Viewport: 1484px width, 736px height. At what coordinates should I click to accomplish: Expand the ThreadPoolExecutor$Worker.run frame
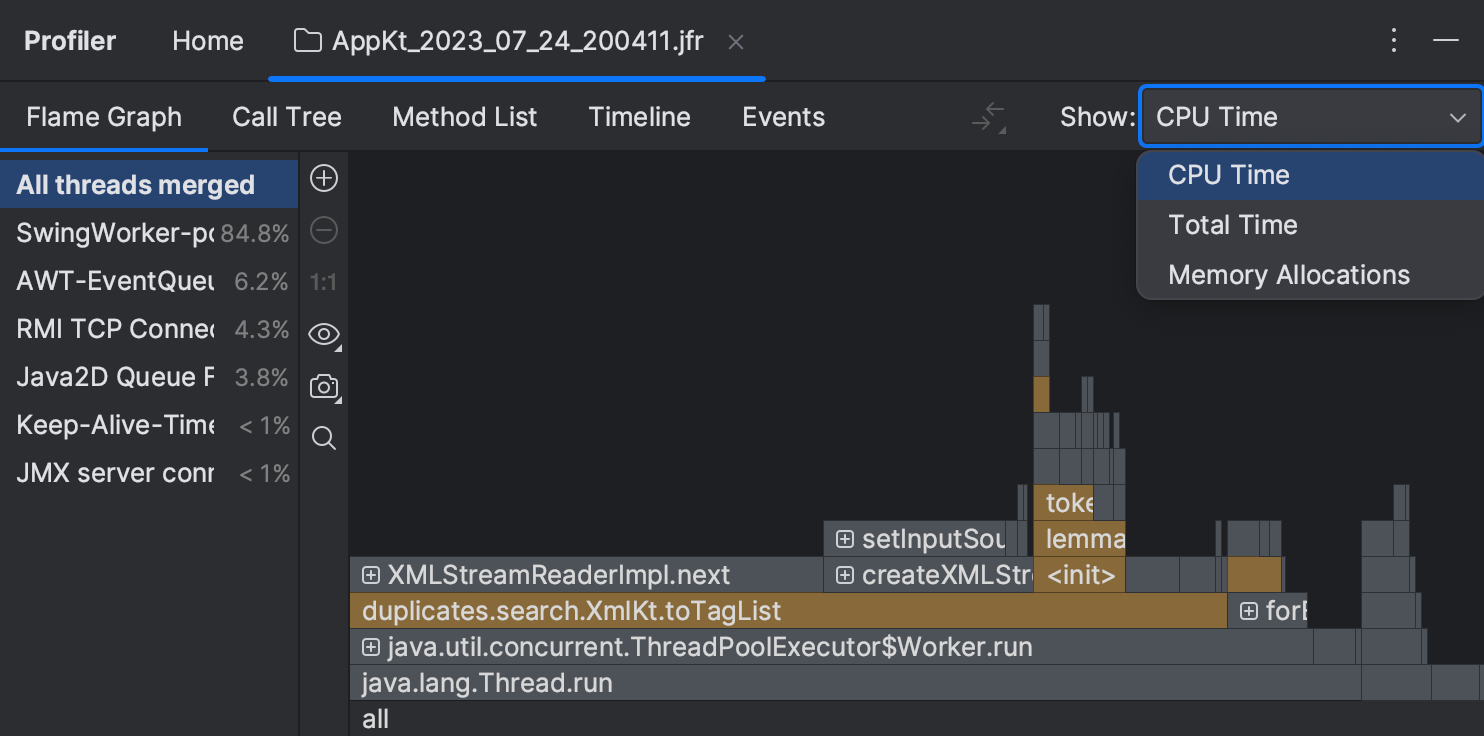pyautogui.click(x=370, y=646)
